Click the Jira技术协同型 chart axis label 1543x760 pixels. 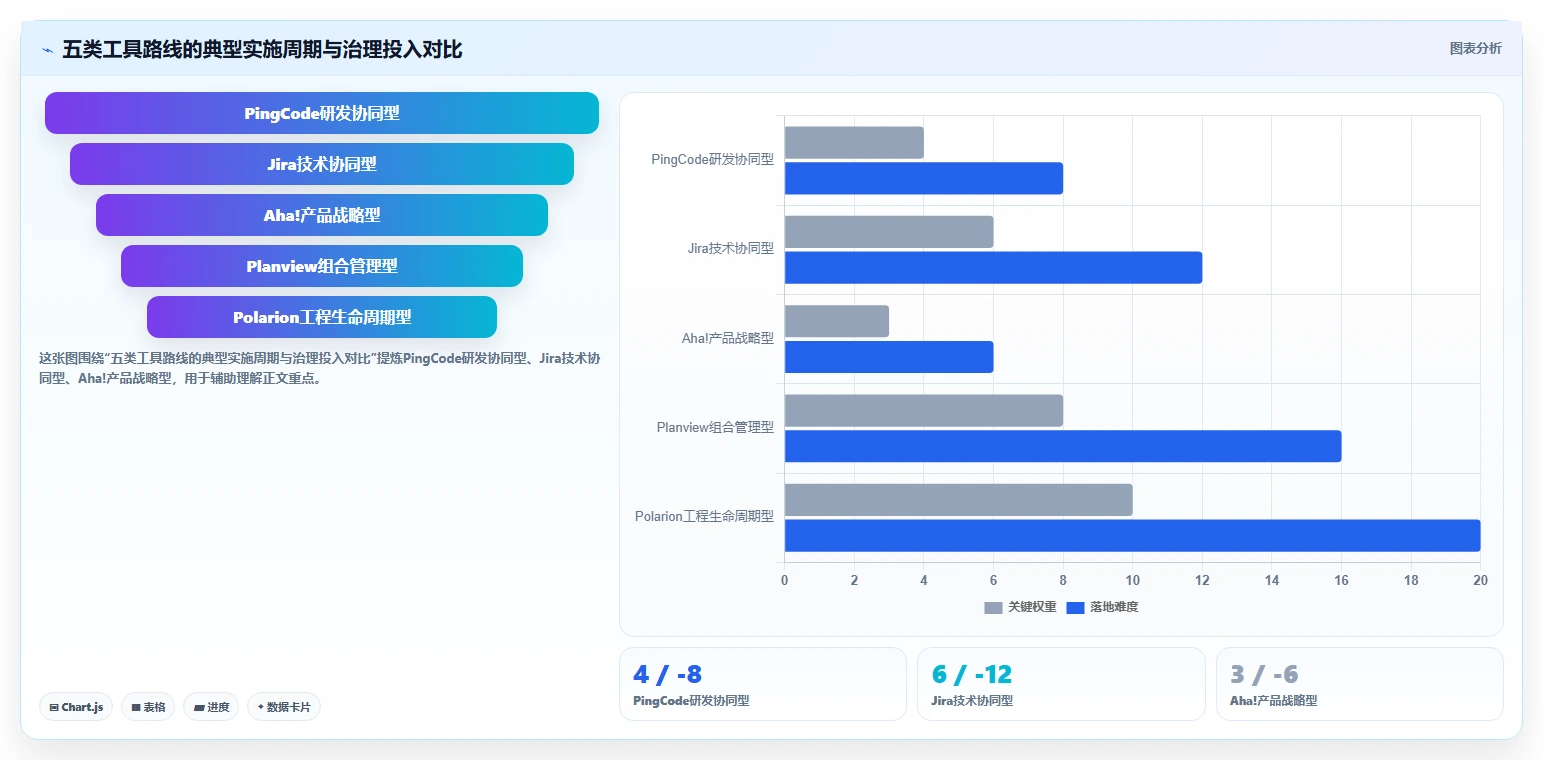point(731,248)
